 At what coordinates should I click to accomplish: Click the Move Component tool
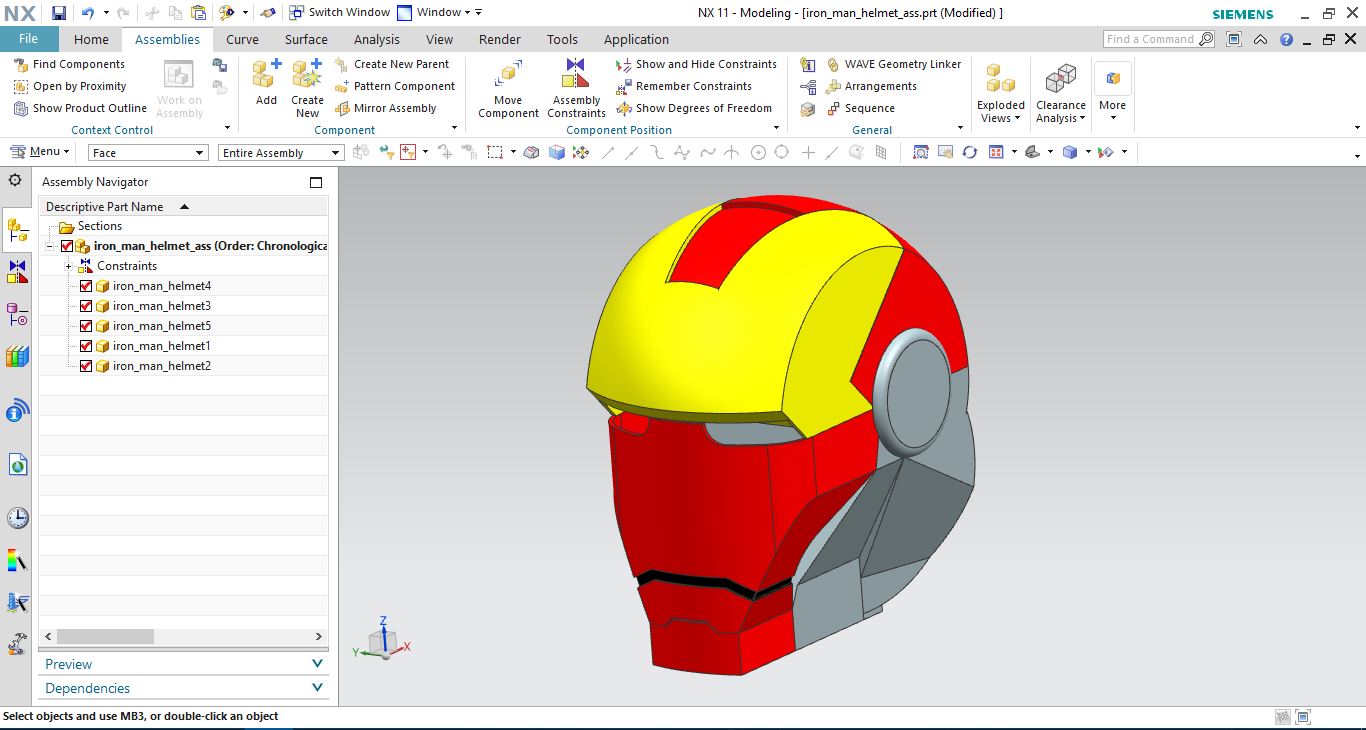coord(508,88)
